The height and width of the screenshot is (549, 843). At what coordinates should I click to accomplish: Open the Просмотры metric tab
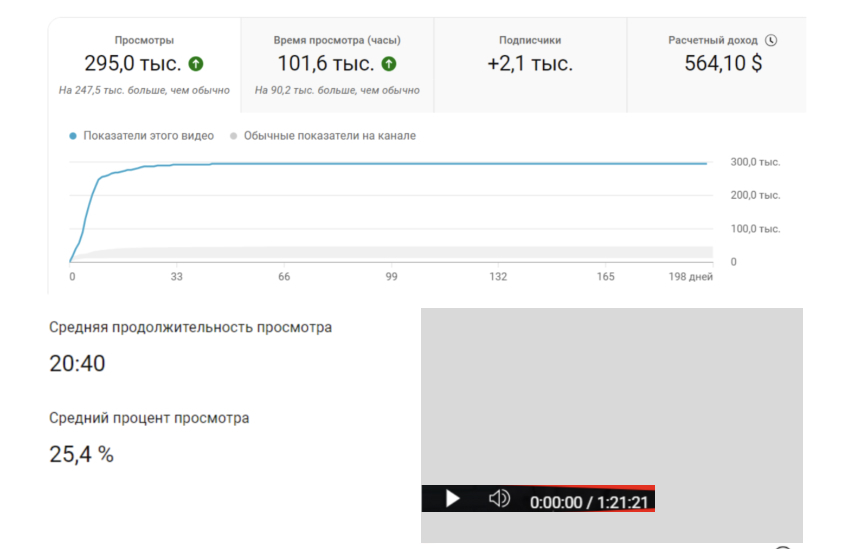coord(144,65)
